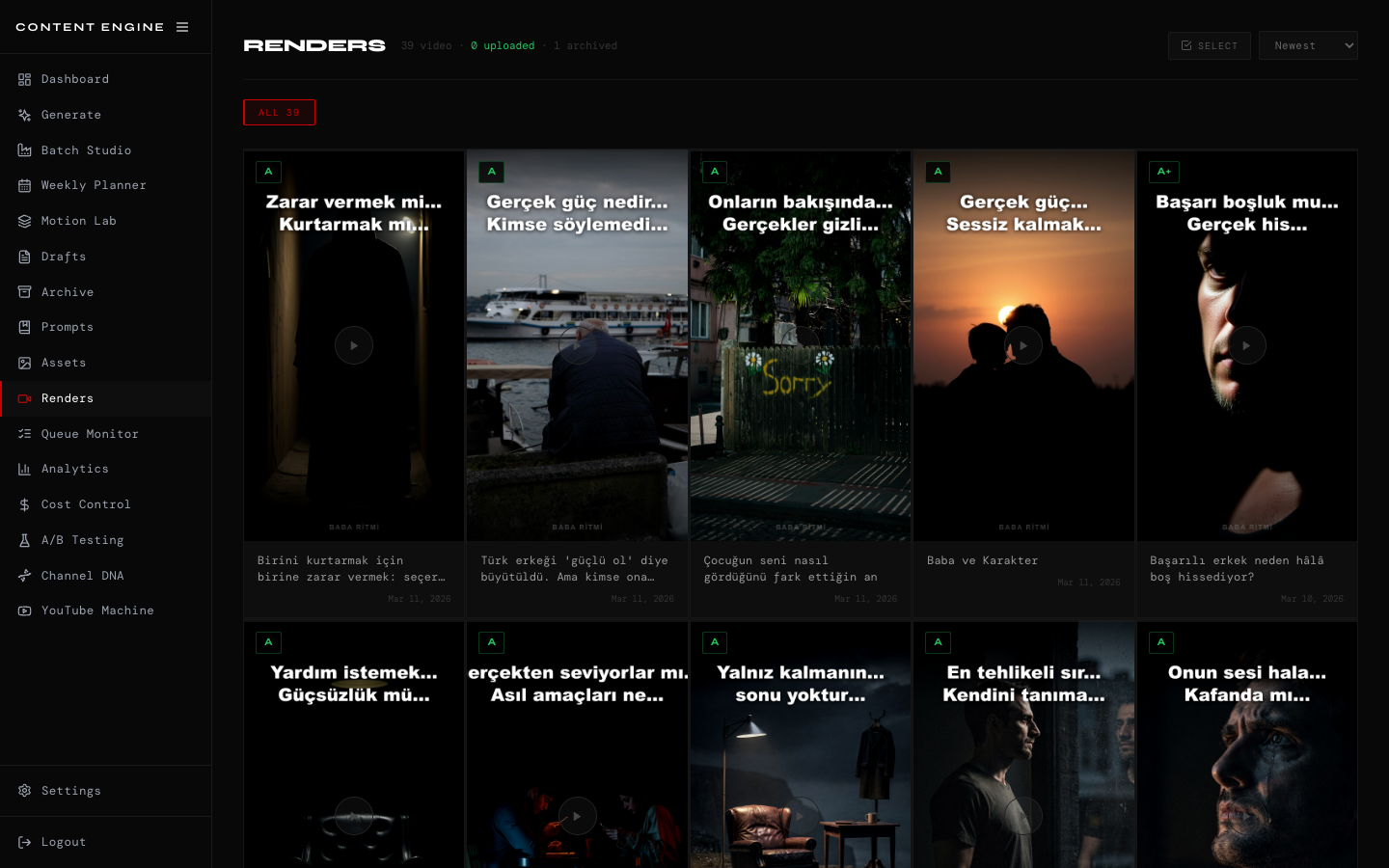Click the A/B Testing flask icon
The width and height of the screenshot is (1389, 868).
[x=25, y=540]
